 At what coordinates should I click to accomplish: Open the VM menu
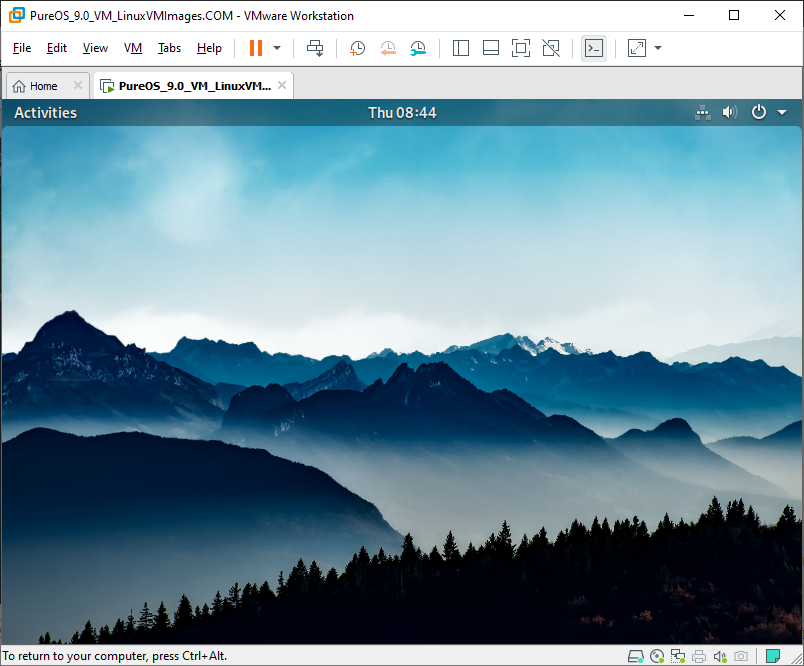coord(133,48)
